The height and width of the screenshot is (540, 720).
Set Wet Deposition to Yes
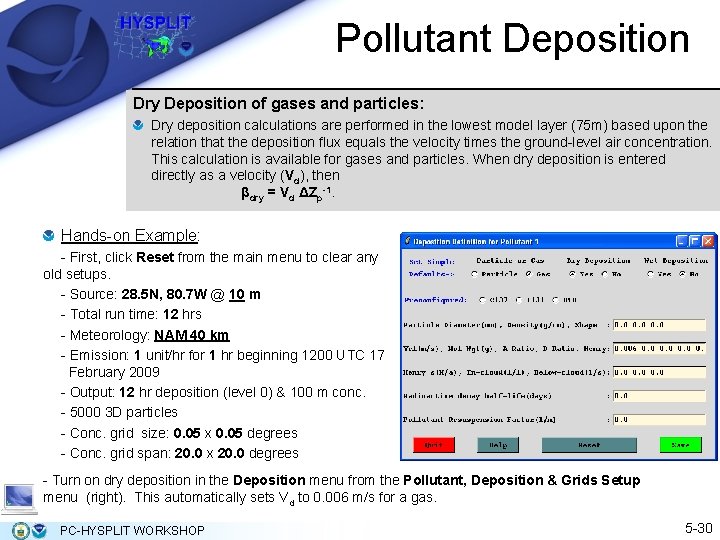point(650,274)
